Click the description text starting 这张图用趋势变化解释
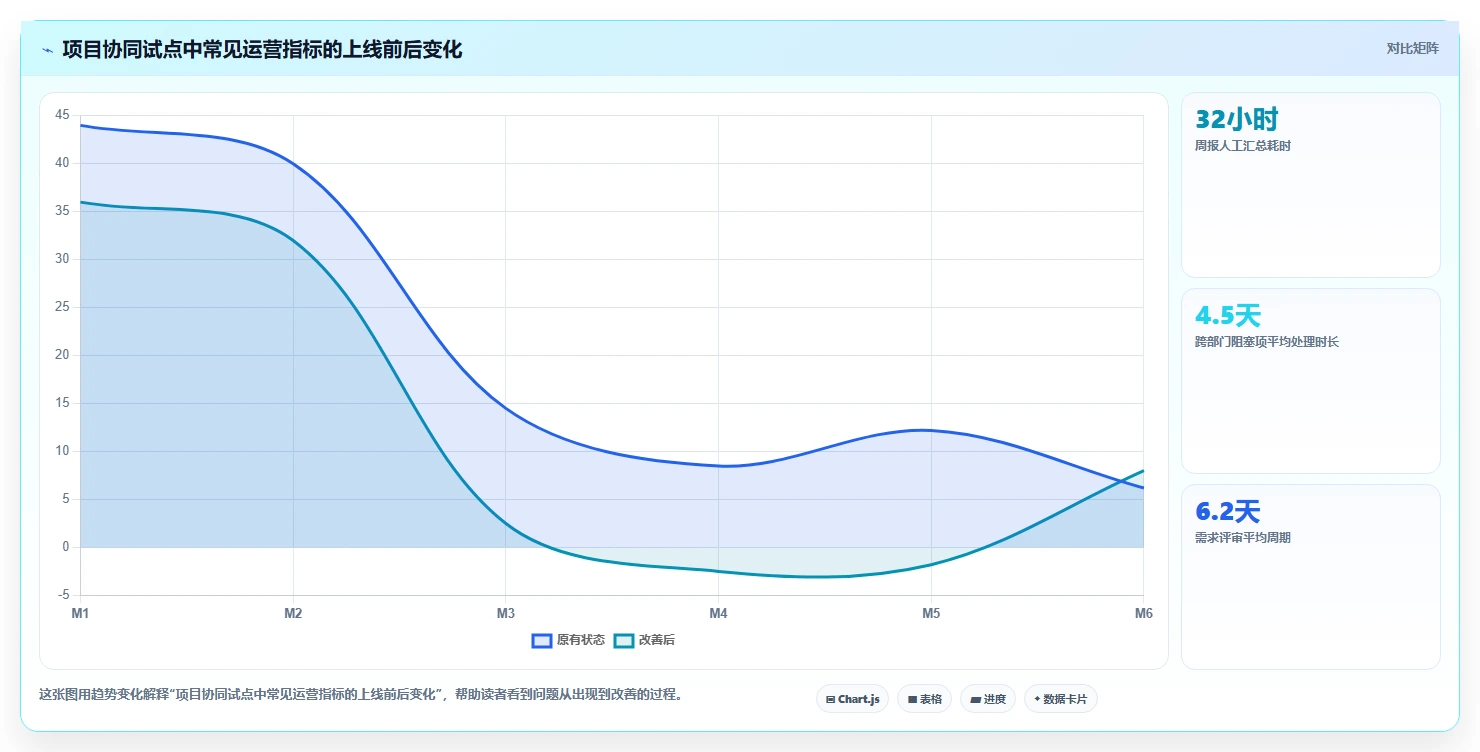Image resolution: width=1480 pixels, height=752 pixels. point(364,694)
